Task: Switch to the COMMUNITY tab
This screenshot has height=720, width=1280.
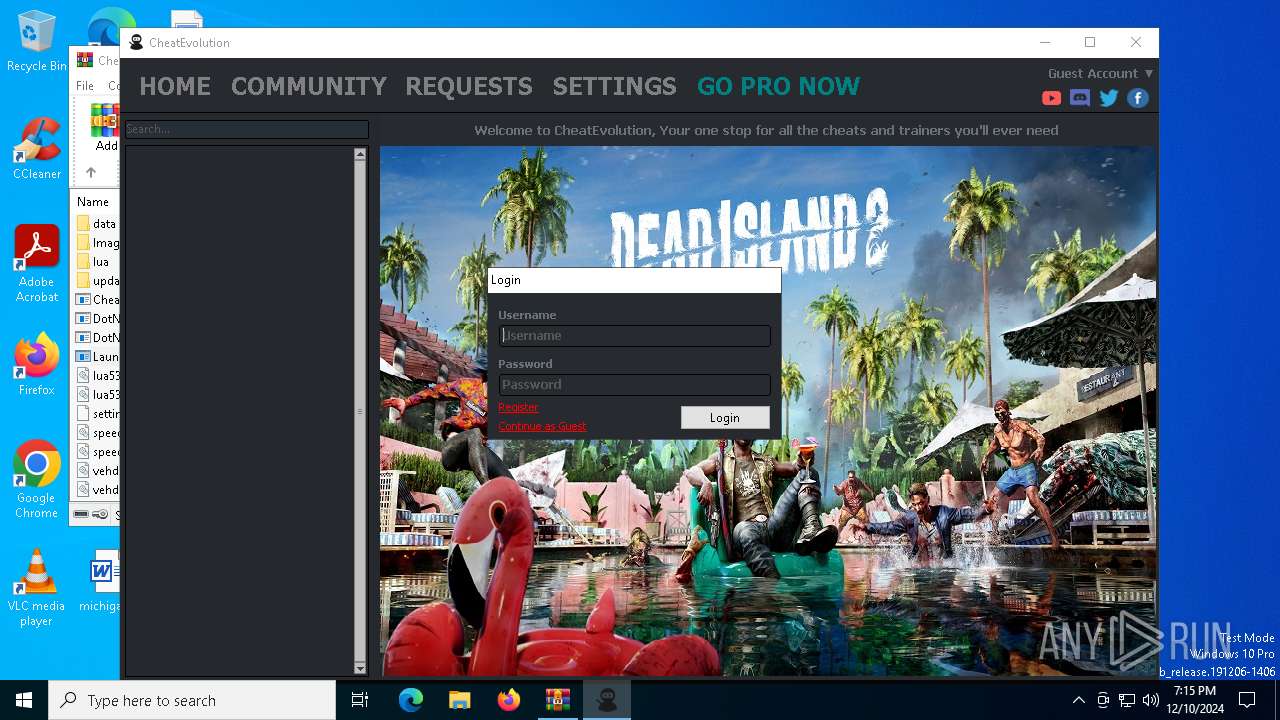Action: click(309, 86)
